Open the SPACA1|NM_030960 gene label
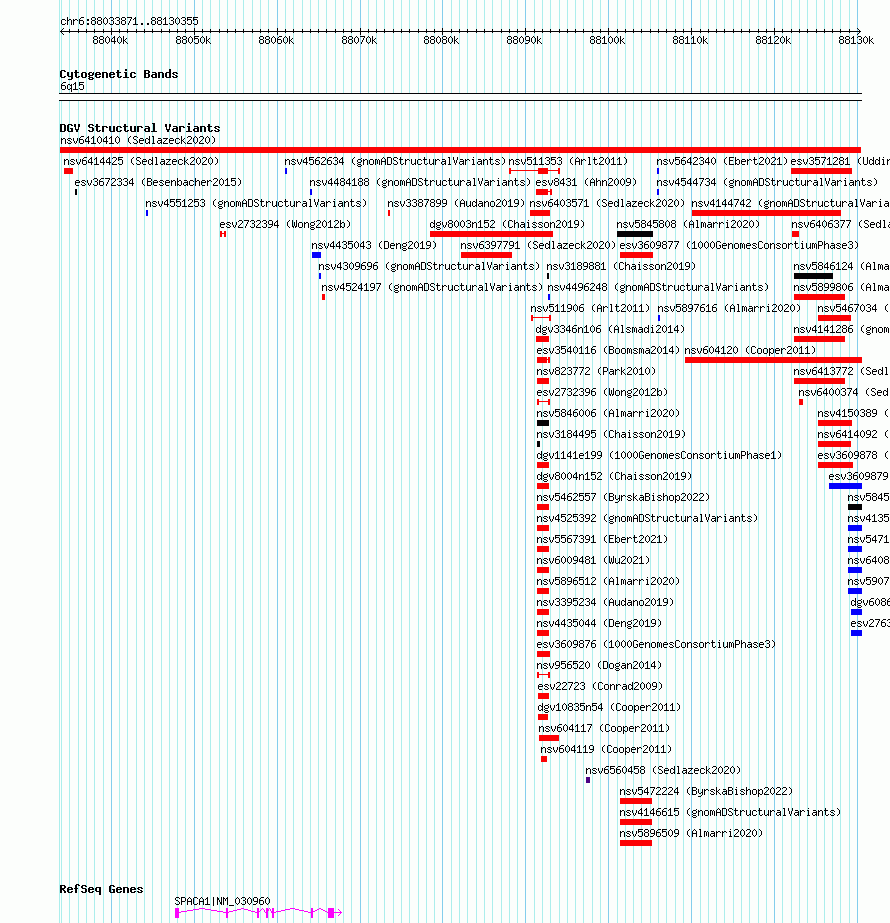This screenshot has height=923, width=890. click(222, 901)
